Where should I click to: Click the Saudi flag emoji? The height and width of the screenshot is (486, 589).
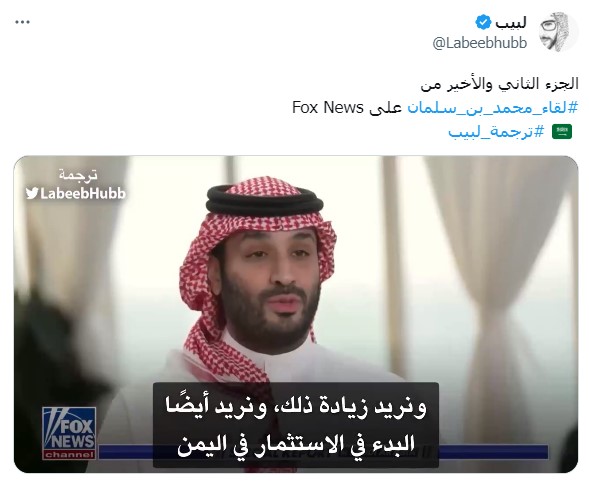(562, 131)
